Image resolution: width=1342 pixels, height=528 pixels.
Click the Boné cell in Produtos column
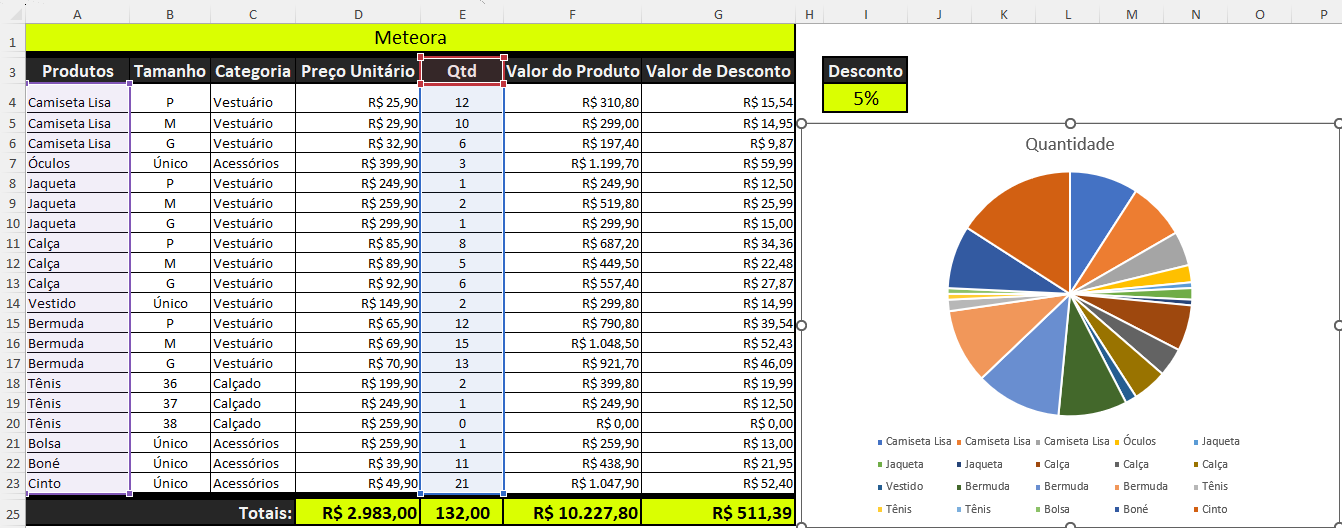tap(78, 463)
